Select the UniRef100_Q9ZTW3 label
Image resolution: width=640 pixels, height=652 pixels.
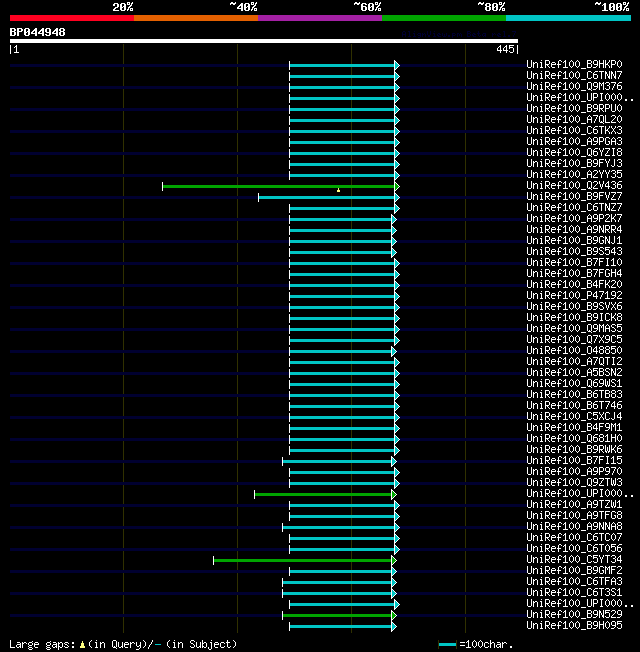574,482
